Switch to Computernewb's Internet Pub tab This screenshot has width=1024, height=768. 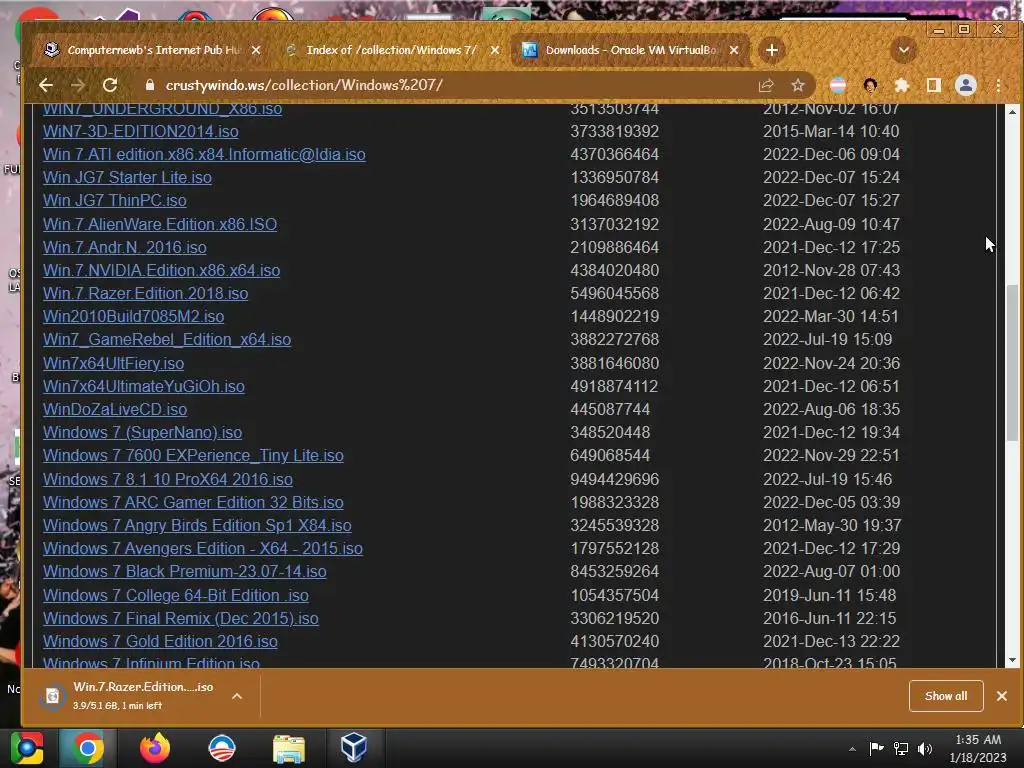pyautogui.click(x=153, y=50)
